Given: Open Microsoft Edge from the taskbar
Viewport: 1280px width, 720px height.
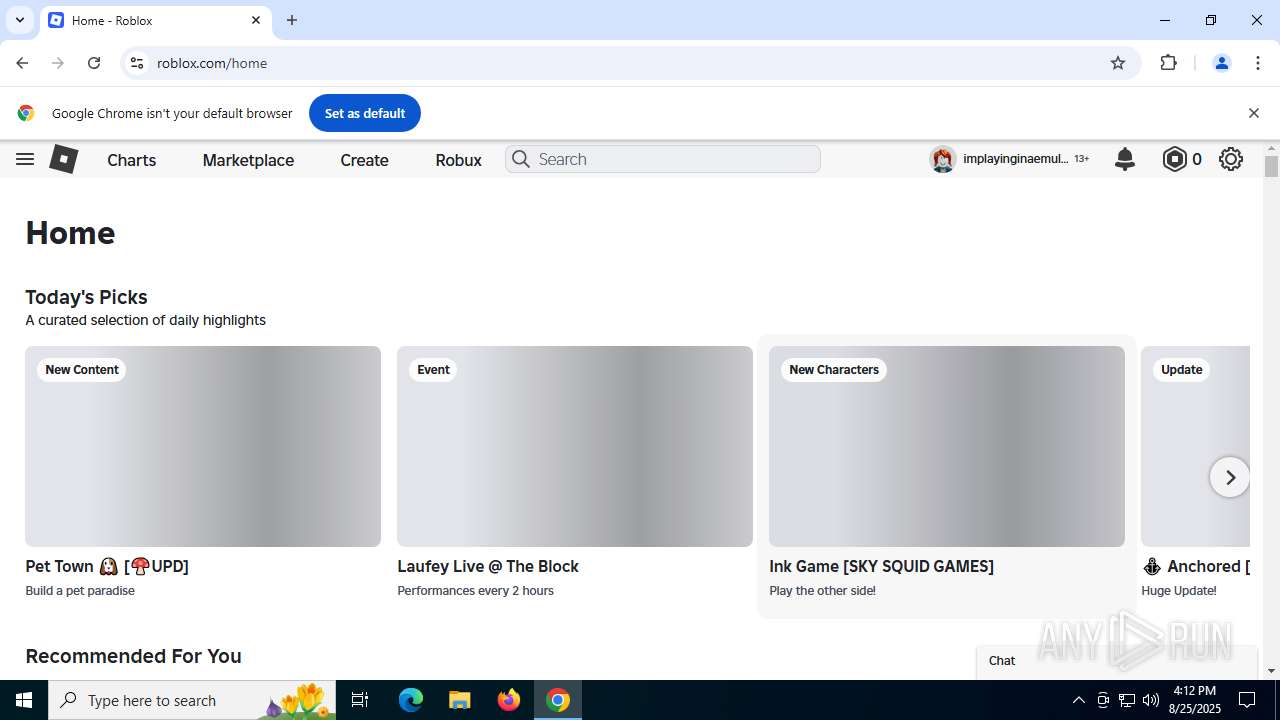Looking at the screenshot, I should 411,700.
